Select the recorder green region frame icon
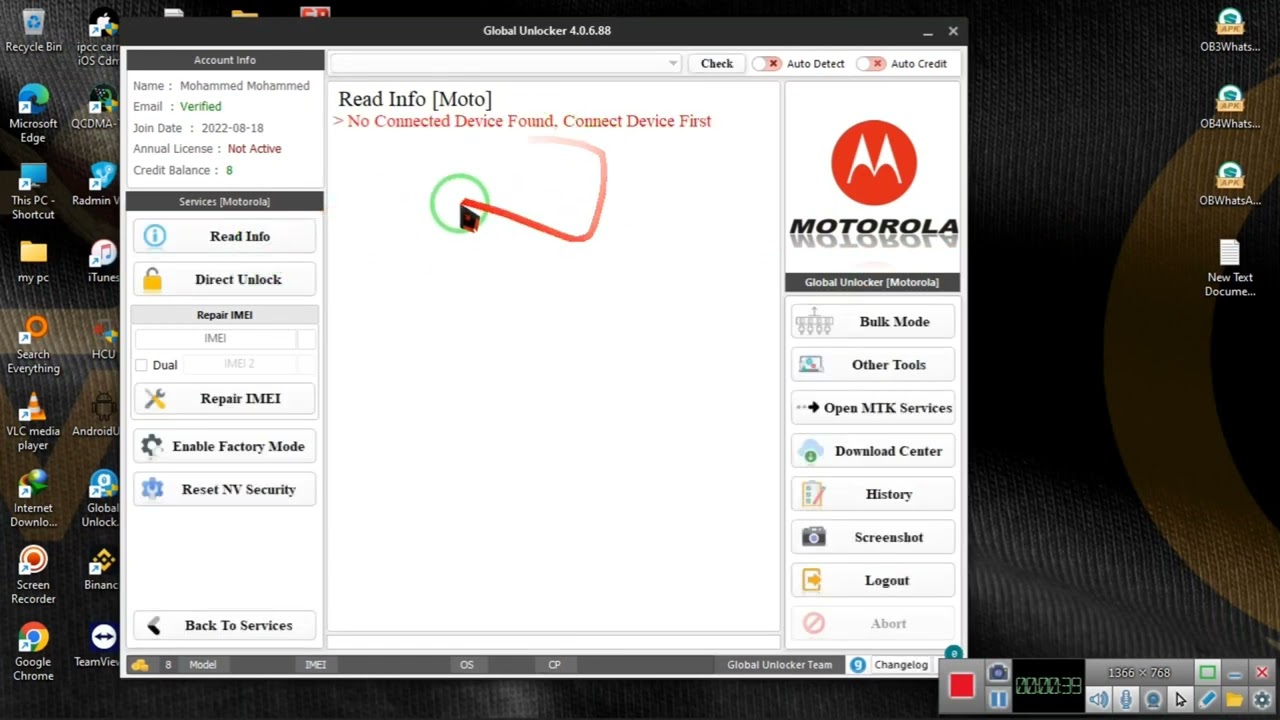 click(1207, 673)
